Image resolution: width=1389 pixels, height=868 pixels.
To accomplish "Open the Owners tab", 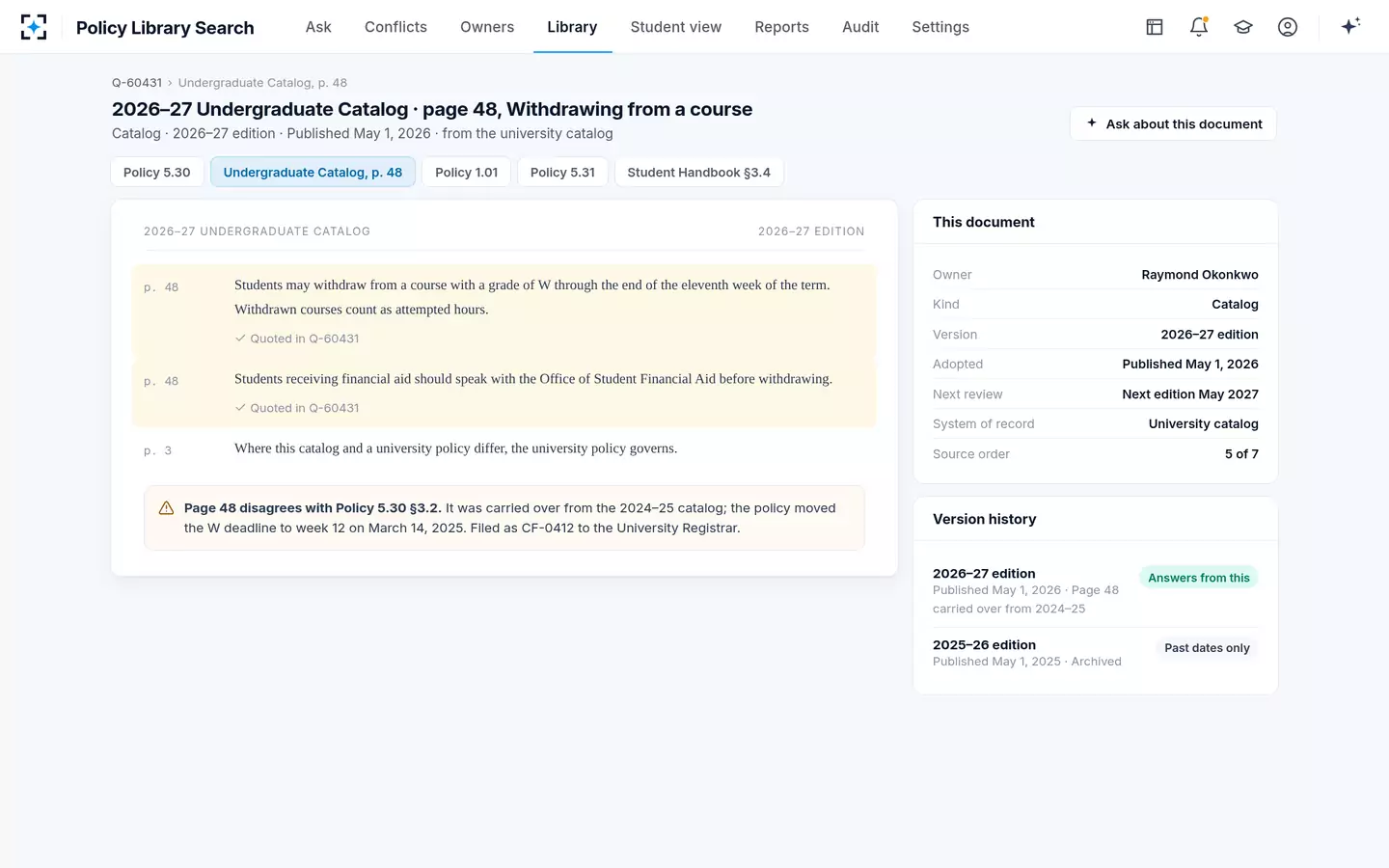I will click(x=487, y=27).
